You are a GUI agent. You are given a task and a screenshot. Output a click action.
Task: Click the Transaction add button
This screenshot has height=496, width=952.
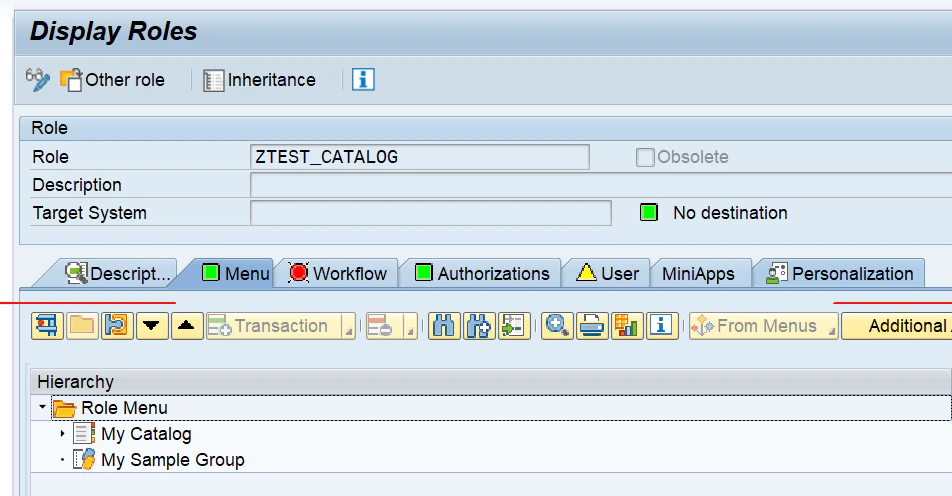click(x=273, y=326)
